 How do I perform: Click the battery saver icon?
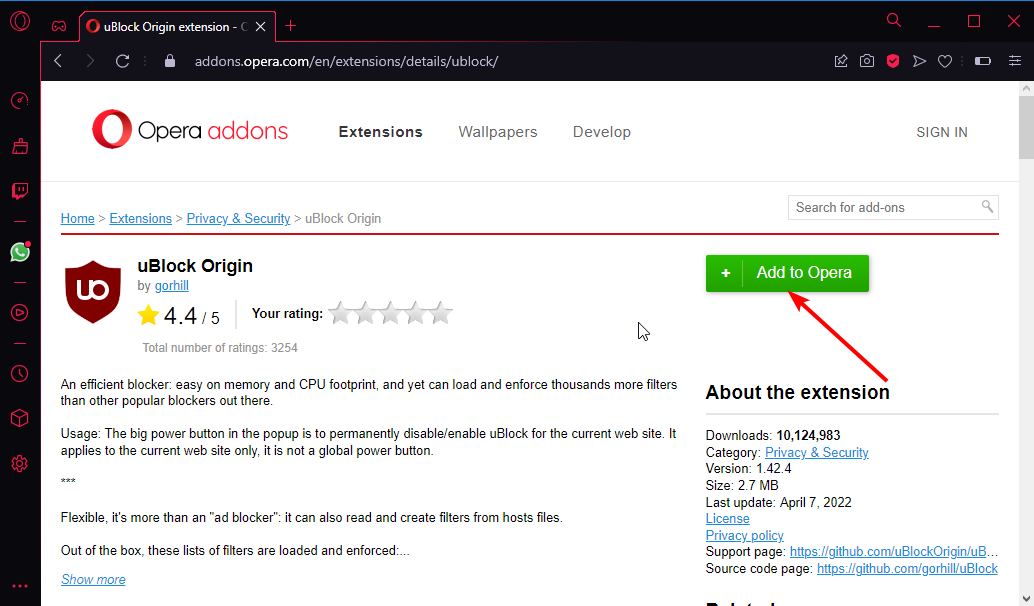[983, 61]
